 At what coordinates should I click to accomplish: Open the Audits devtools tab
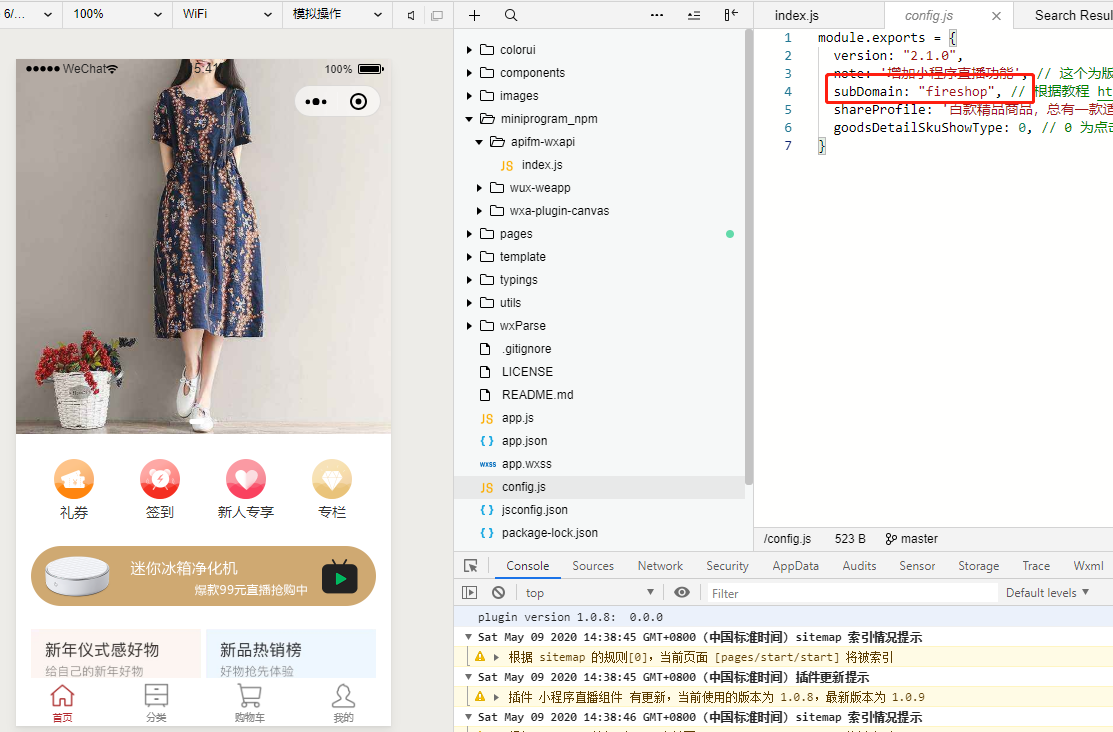point(859,566)
